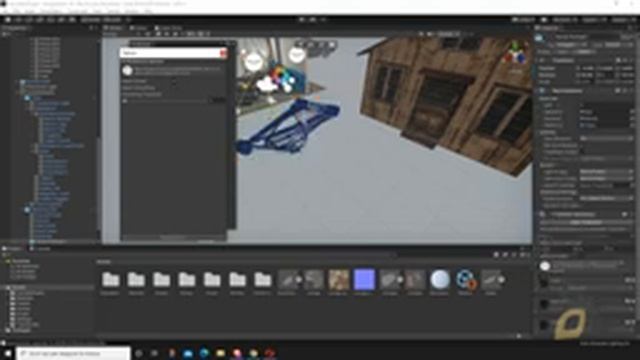
Task: Select the Hand tool in Unity toolbar
Action: pos(8,20)
